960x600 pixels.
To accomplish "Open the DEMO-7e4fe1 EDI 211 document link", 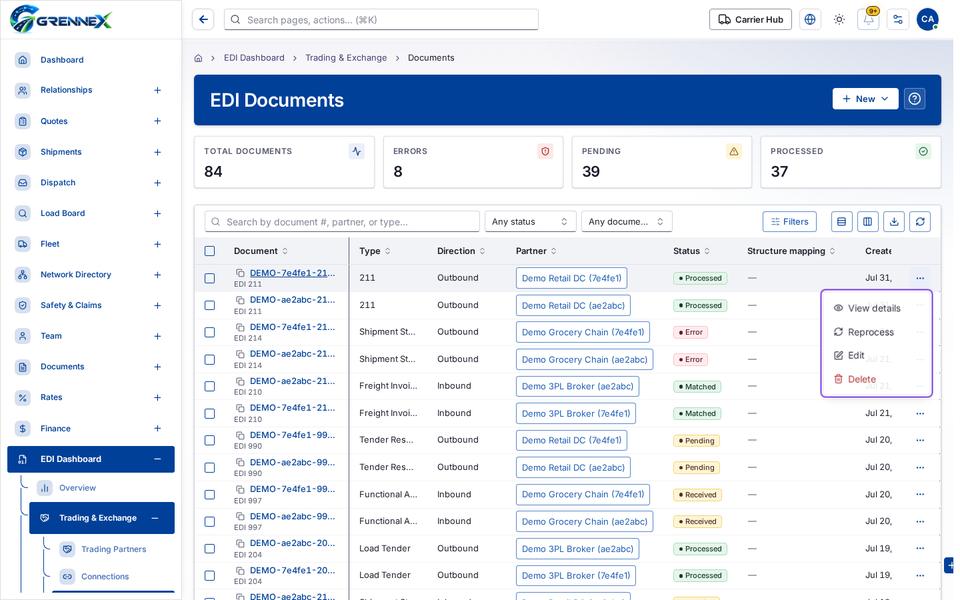I will coord(292,273).
